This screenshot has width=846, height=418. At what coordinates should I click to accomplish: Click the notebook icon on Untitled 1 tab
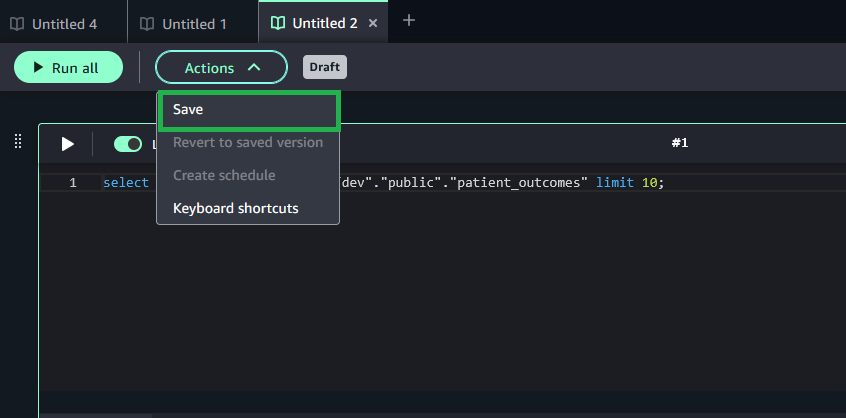[147, 23]
